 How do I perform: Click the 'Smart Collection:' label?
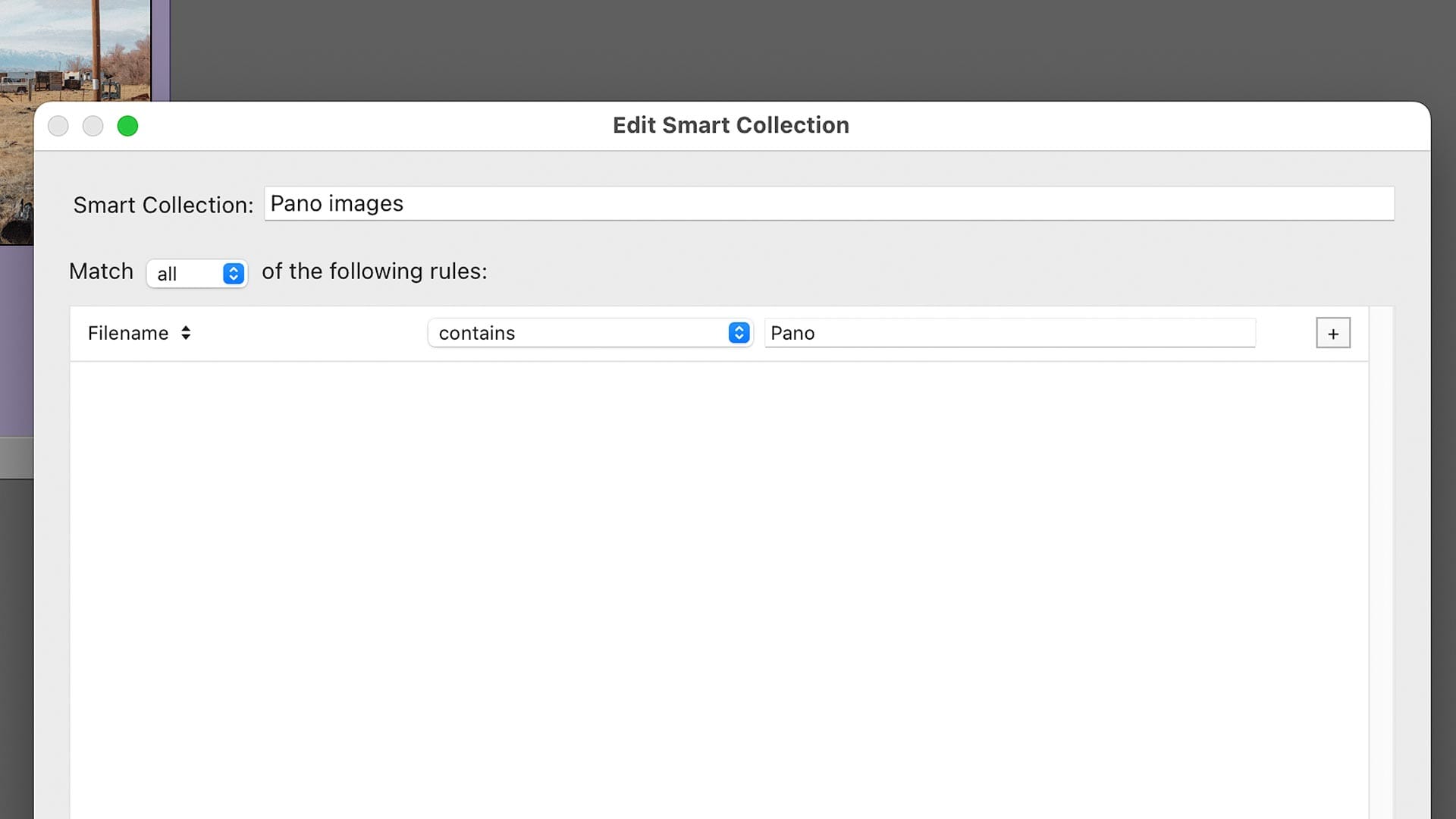[163, 205]
